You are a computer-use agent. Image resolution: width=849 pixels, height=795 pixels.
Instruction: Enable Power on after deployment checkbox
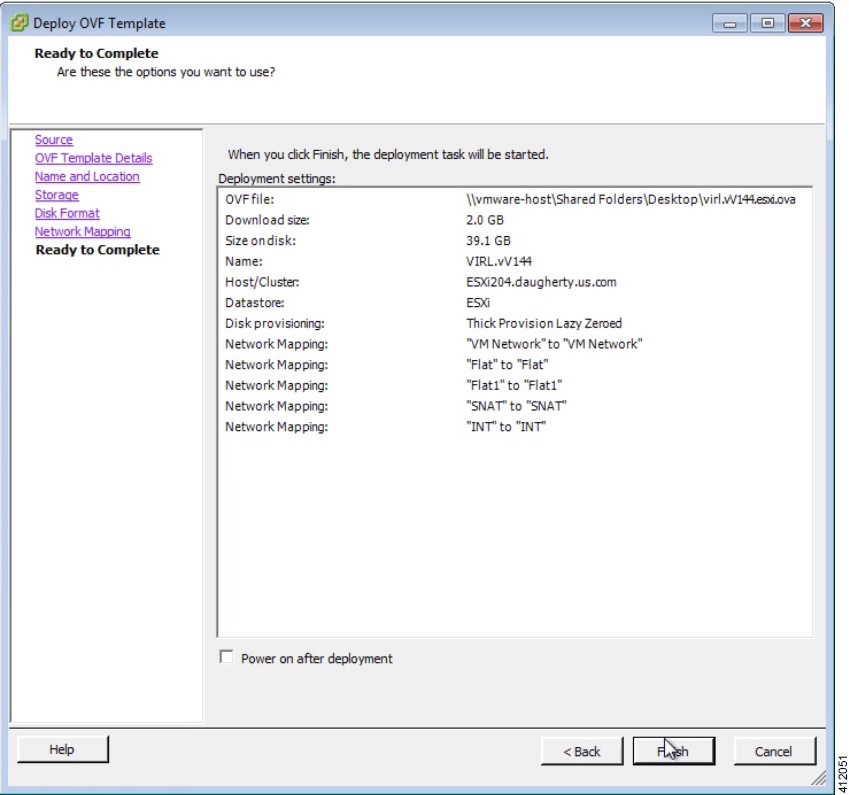pyautogui.click(x=226, y=657)
